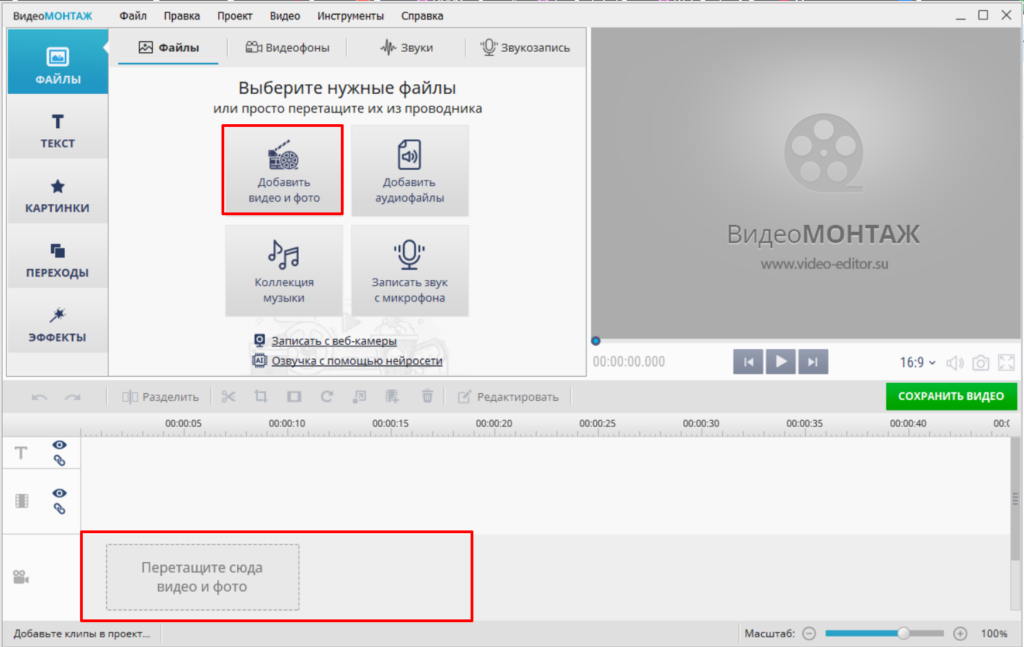Click the preview playback position marker
The height and width of the screenshot is (647, 1024).
coord(596,341)
